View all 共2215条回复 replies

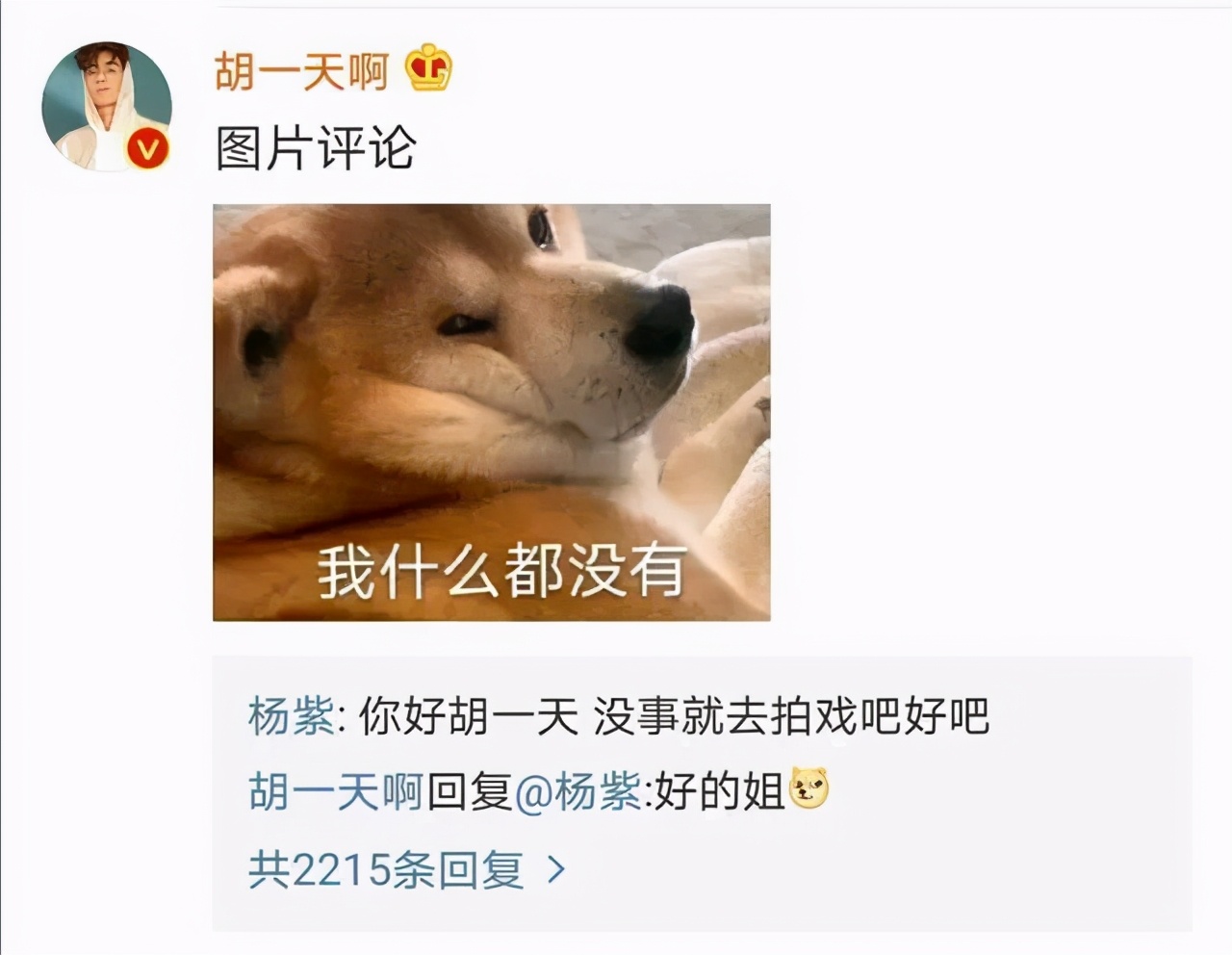(x=386, y=870)
